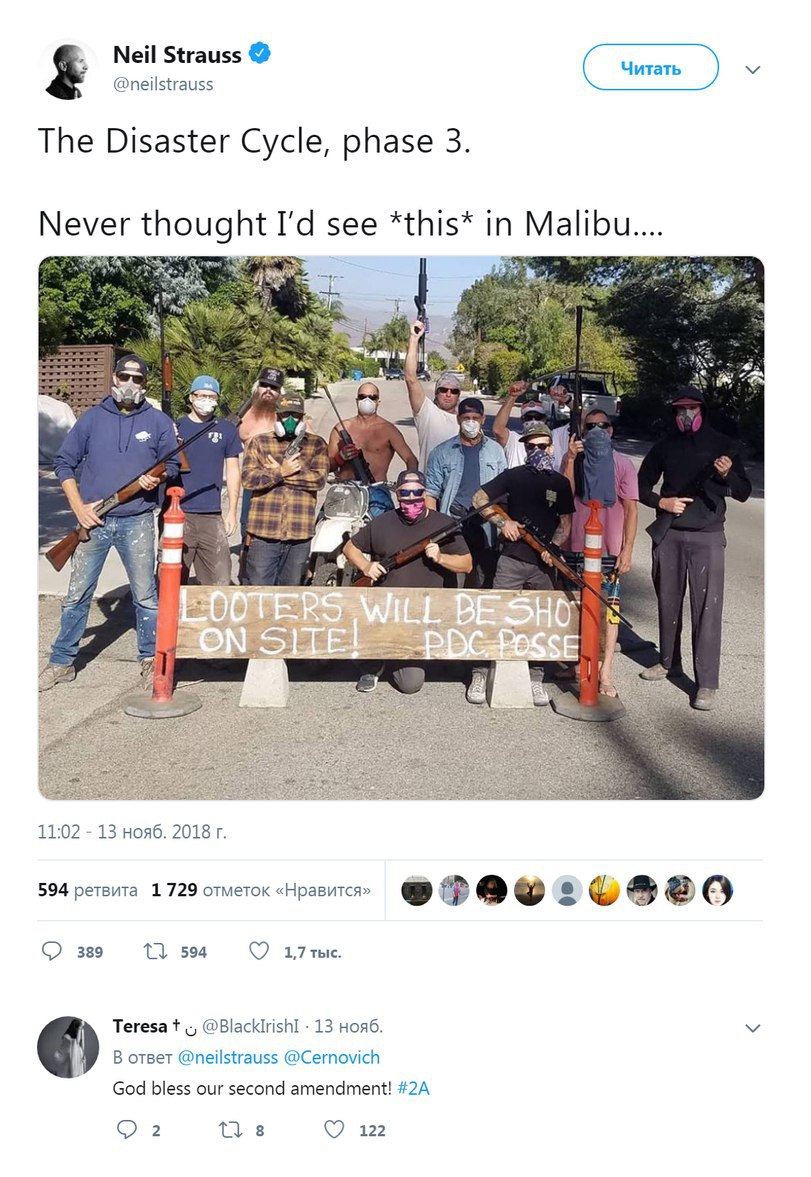Open Teresa's profile avatar
Screen dimensions: 811x1177
(x=68, y=1047)
